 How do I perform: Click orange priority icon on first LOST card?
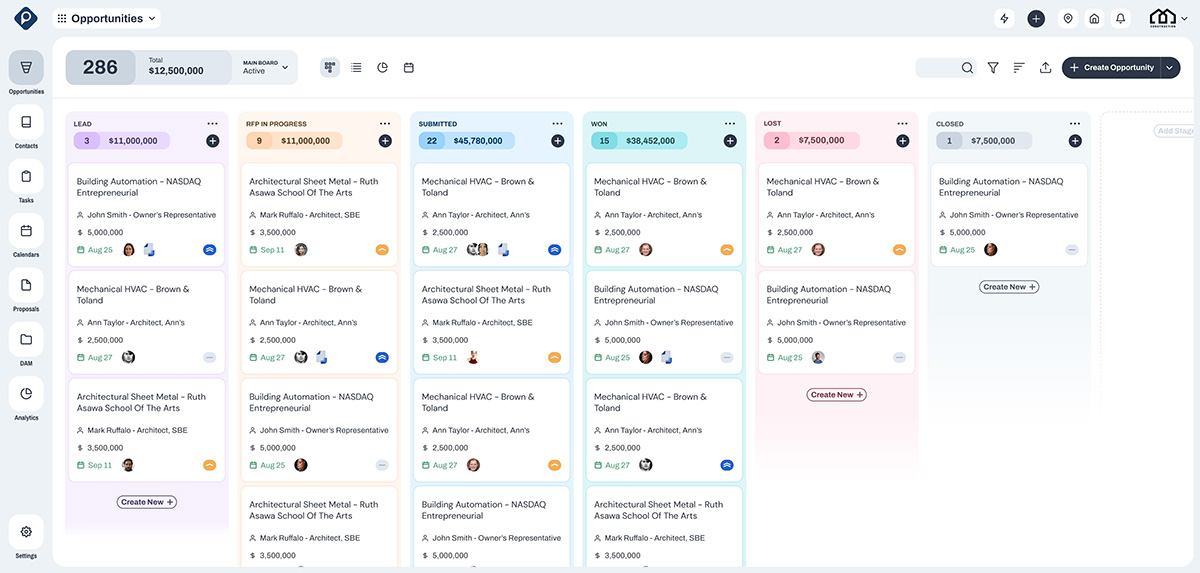point(899,250)
